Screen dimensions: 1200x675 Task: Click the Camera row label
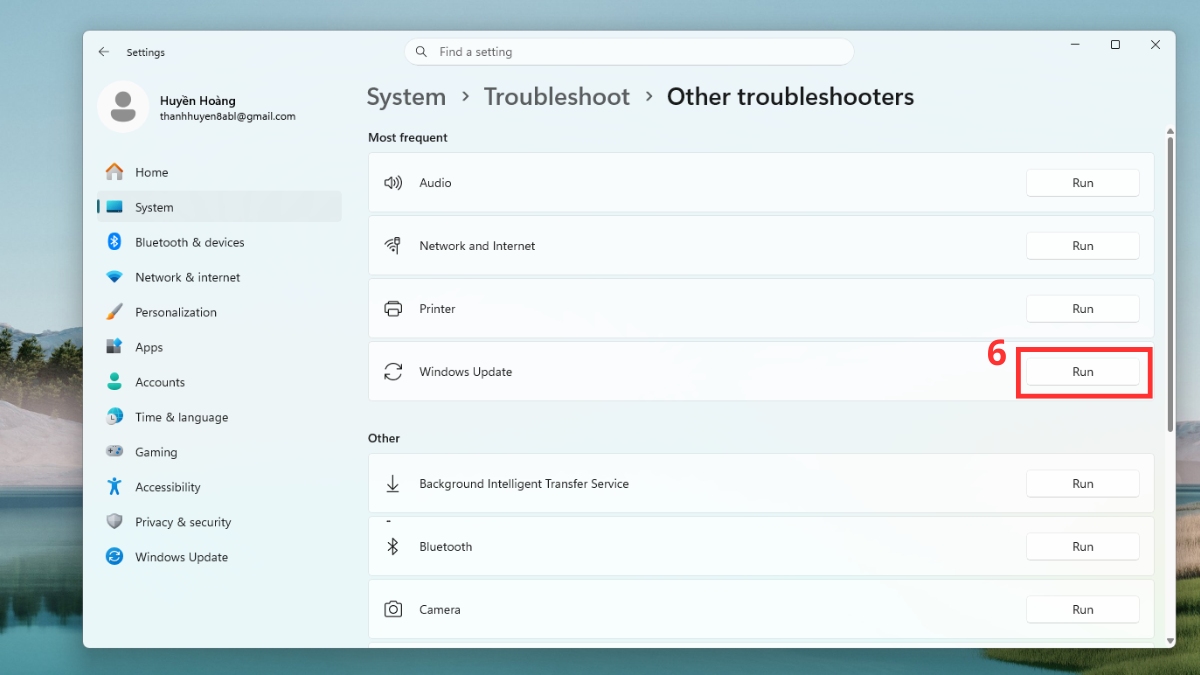pos(440,610)
